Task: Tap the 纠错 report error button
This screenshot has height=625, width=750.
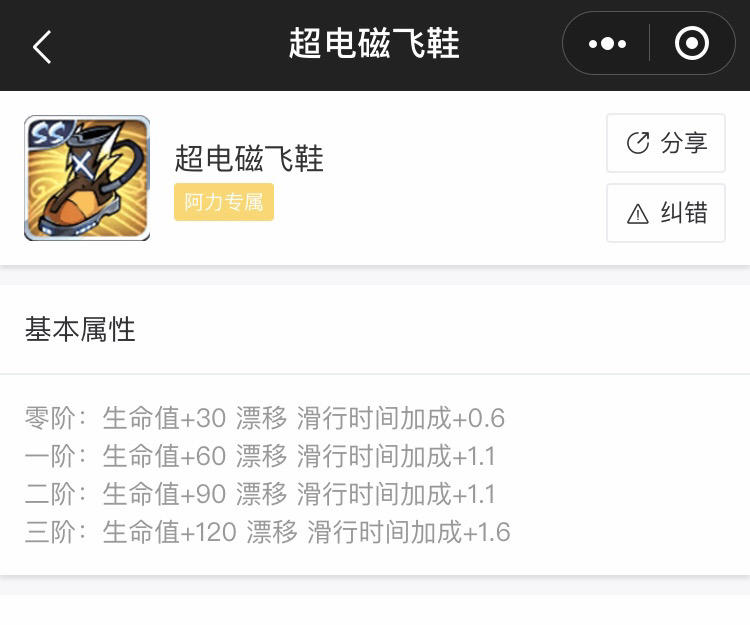Action: point(666,213)
